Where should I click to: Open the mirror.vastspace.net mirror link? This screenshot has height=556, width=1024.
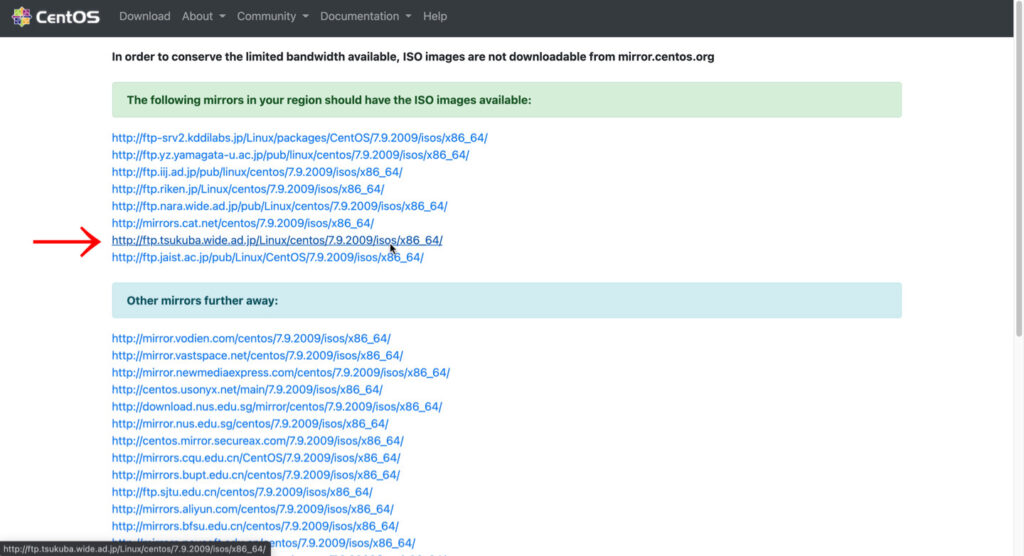click(257, 355)
